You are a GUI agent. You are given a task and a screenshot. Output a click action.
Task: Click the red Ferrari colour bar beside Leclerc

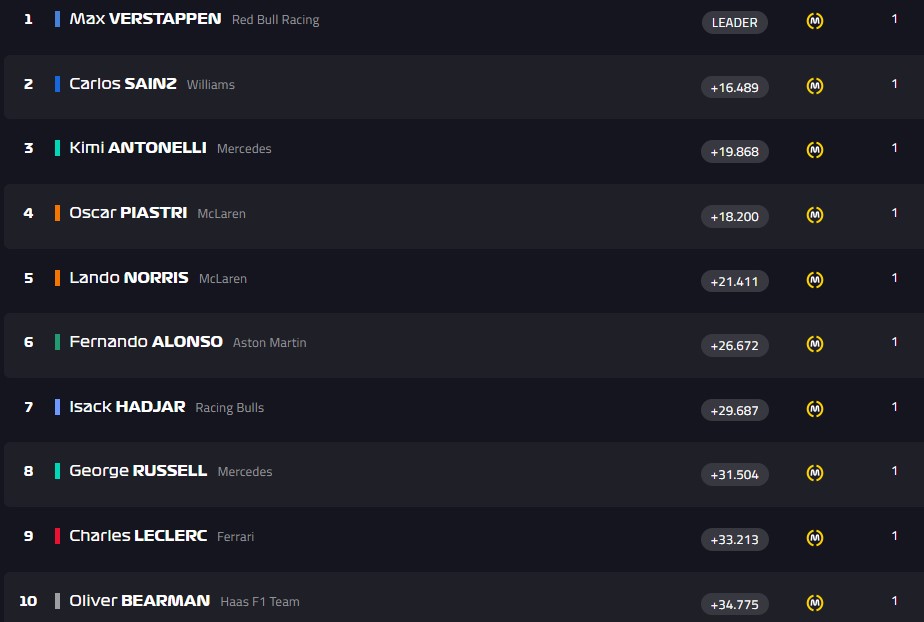[57, 536]
